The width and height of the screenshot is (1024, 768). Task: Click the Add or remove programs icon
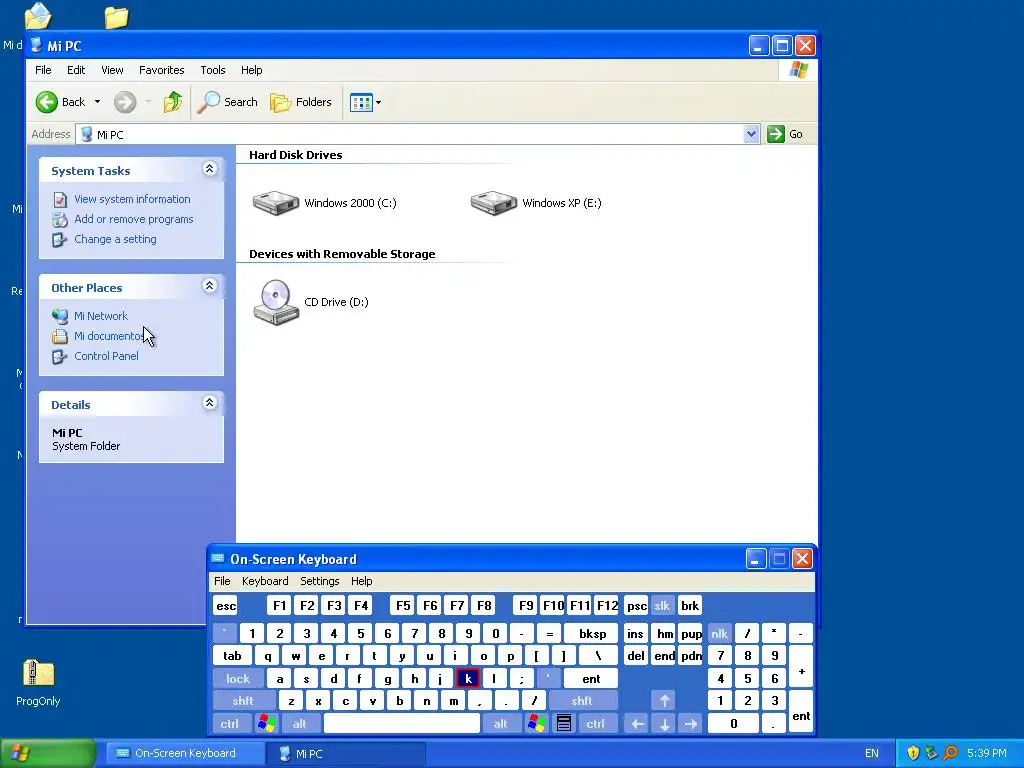60,219
